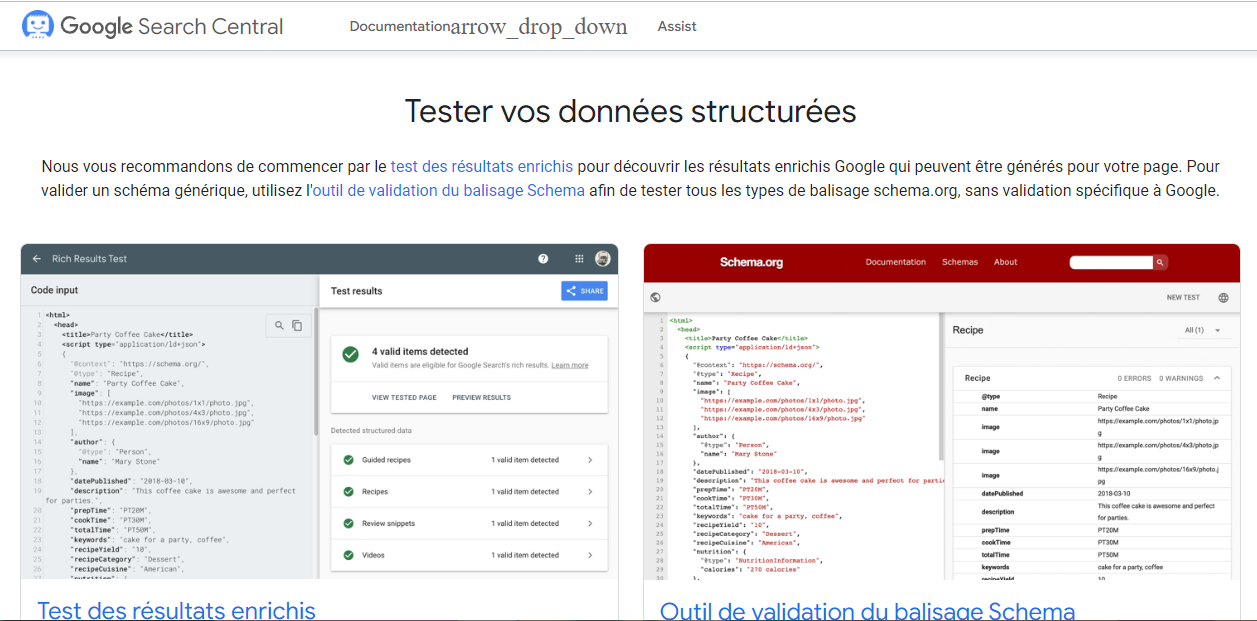The height and width of the screenshot is (621, 1257).
Task: Expand the Guided recipes row chevron
Action: 590,460
